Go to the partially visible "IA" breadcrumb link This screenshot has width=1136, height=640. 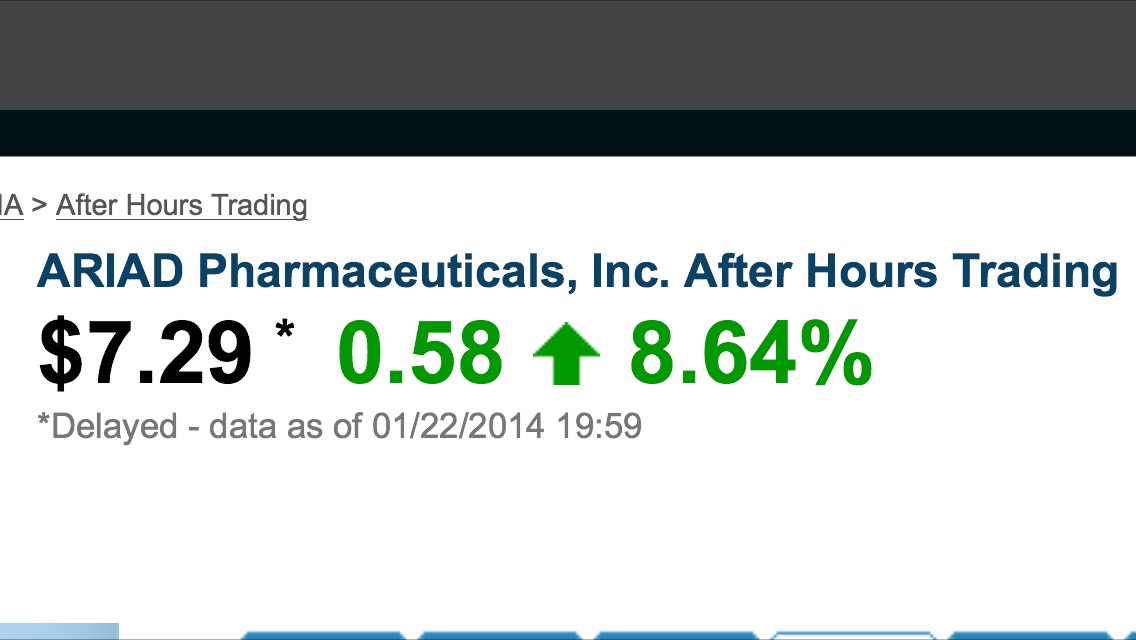pos(10,206)
